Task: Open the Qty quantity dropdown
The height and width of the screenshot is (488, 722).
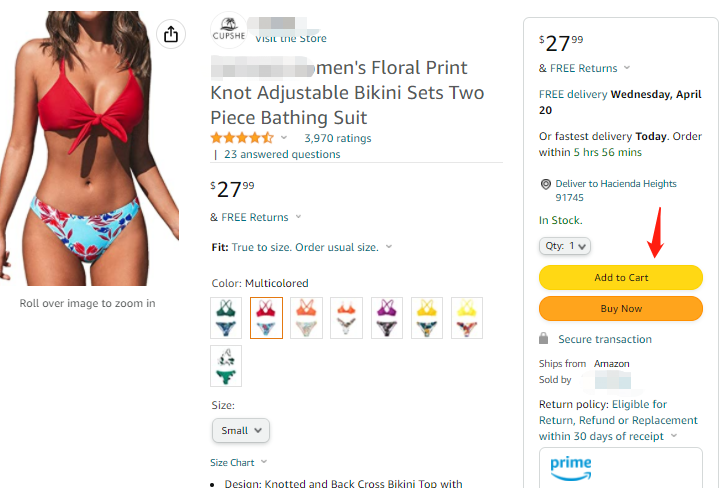Action: (565, 245)
